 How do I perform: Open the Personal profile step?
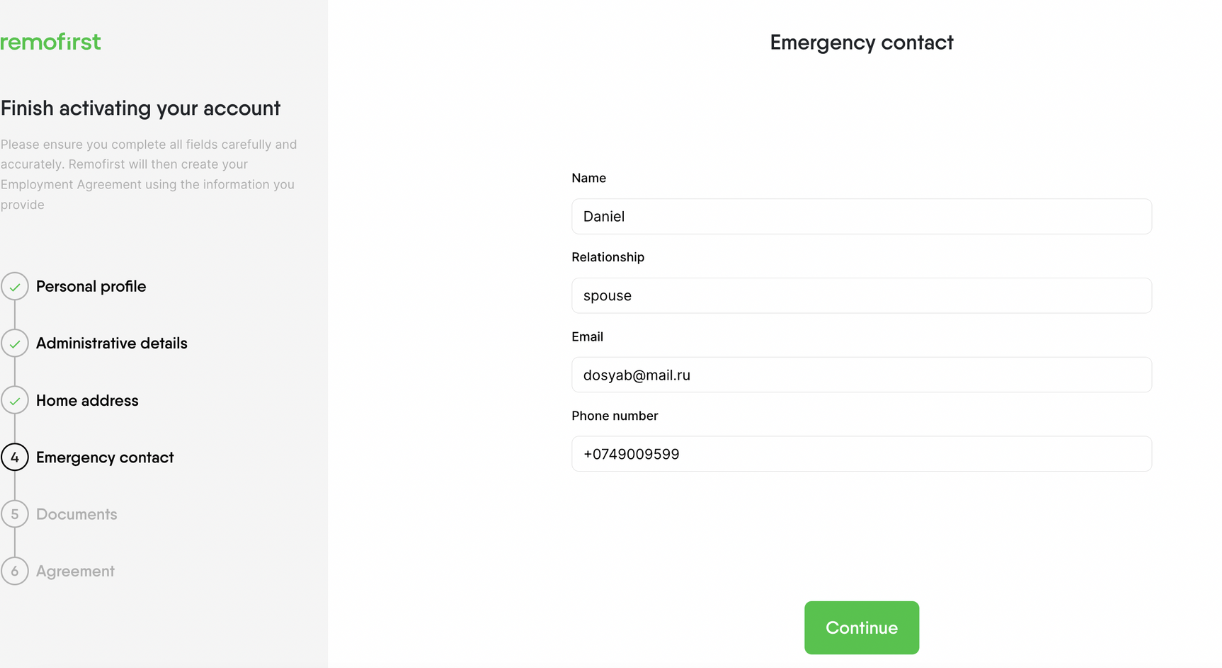[91, 287]
